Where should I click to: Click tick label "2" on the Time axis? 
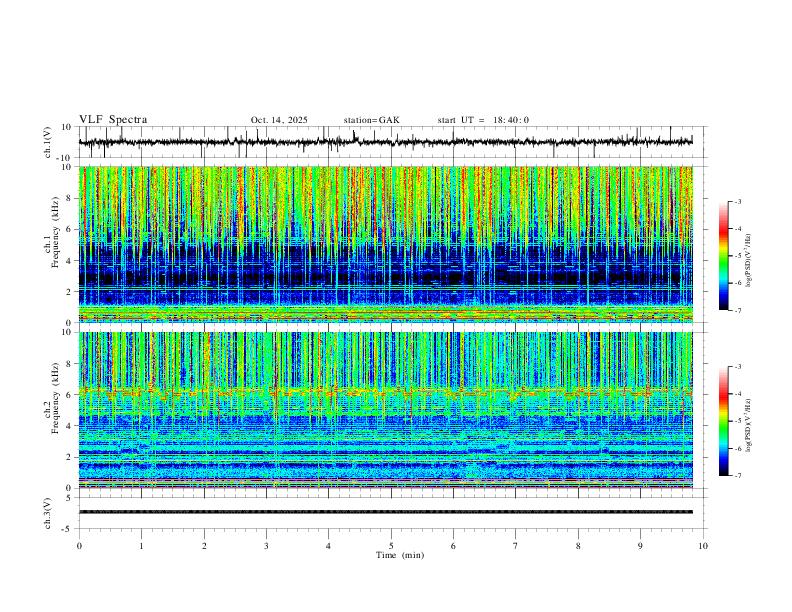coord(204,546)
